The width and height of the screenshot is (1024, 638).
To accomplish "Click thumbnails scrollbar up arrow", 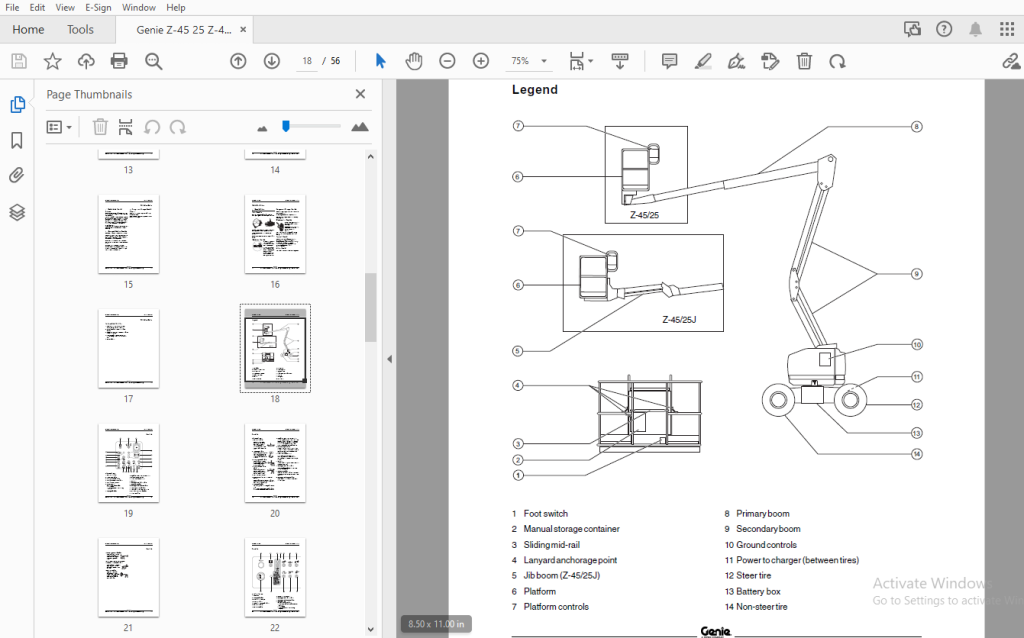I will point(370,157).
